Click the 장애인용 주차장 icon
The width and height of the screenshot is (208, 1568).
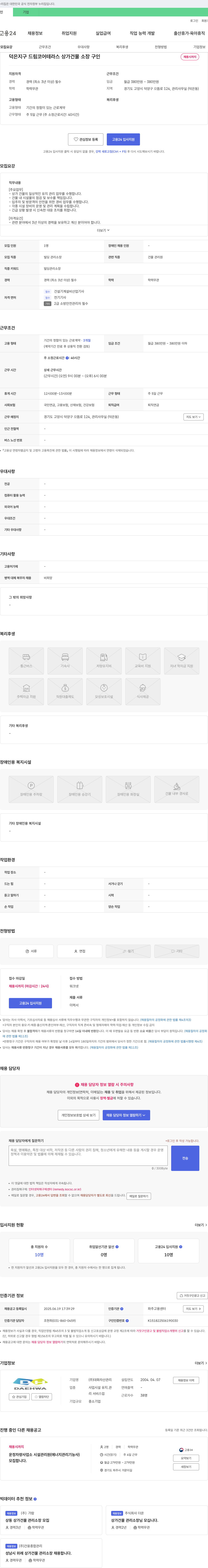tap(31, 789)
